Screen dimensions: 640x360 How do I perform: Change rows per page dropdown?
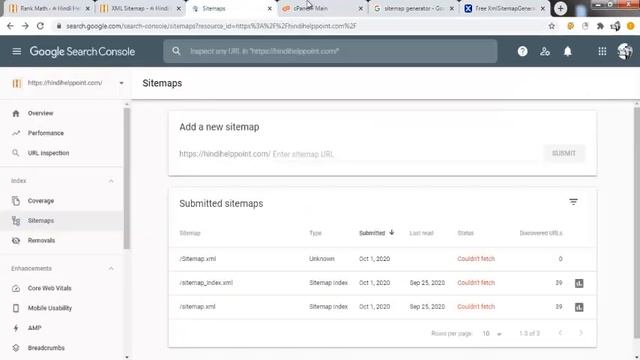pos(491,333)
